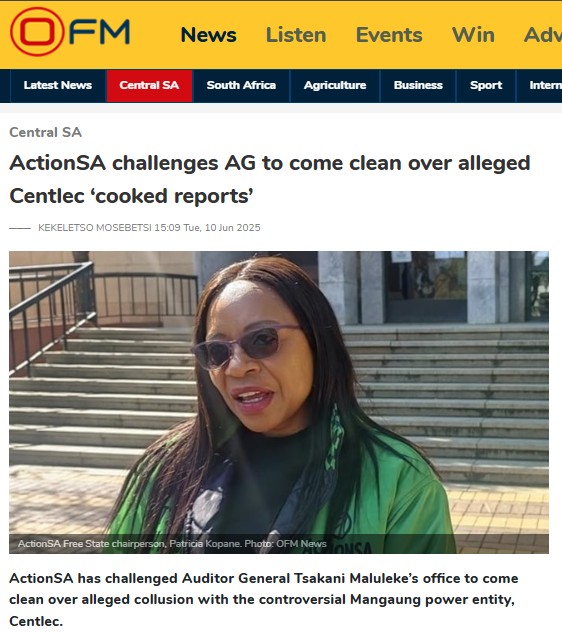
Task: Open the News menu
Action: point(208,35)
